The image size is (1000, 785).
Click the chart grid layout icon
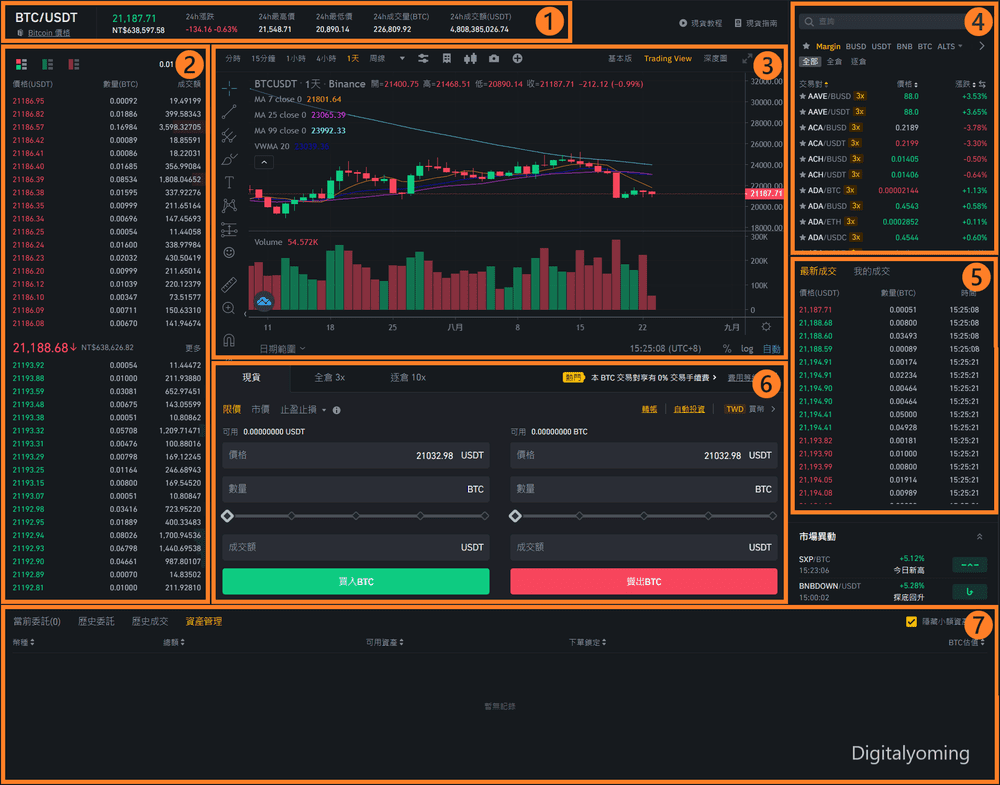point(446,59)
